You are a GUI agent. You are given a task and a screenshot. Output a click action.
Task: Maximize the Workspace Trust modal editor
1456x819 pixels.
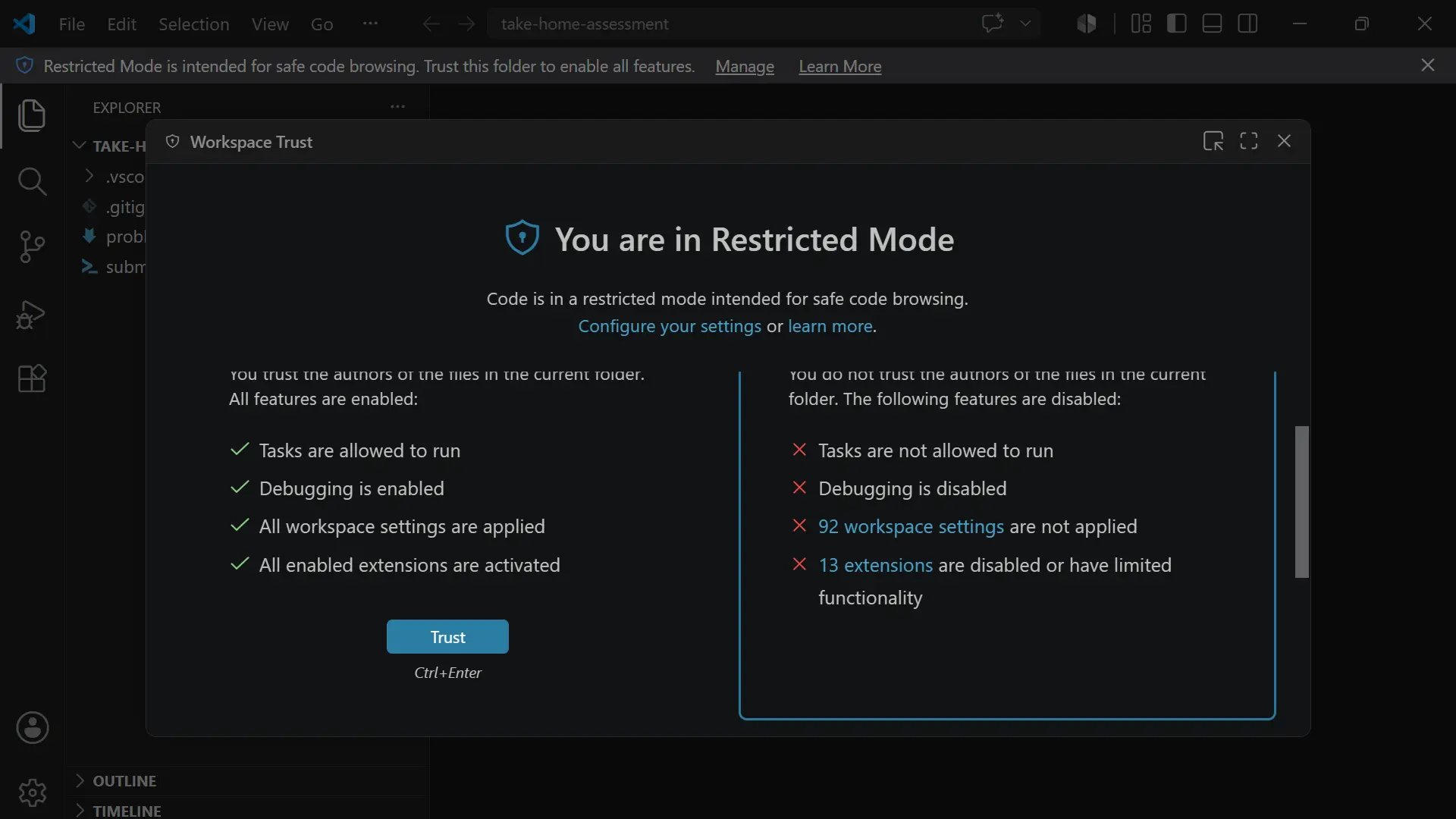[1249, 141]
